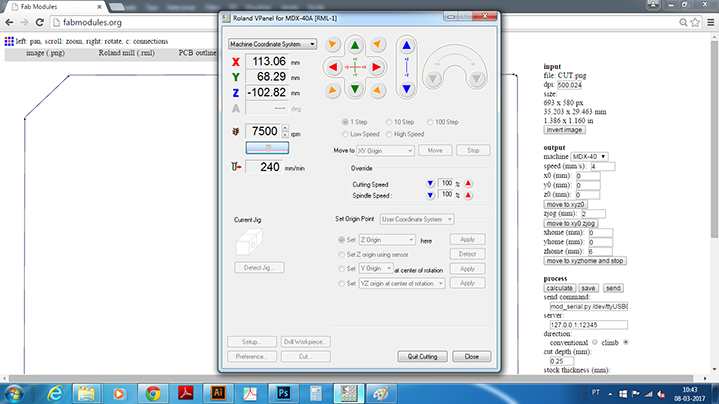Open Y Origin dropdown
This screenshot has height=404, width=719.
376,268
